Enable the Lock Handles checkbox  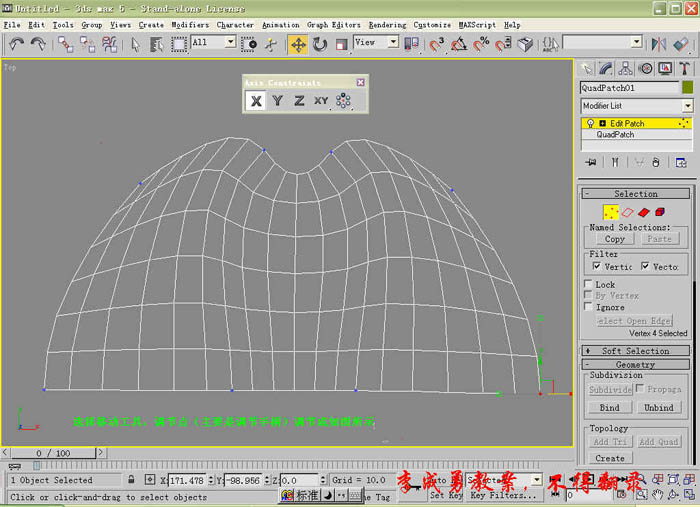(x=588, y=284)
